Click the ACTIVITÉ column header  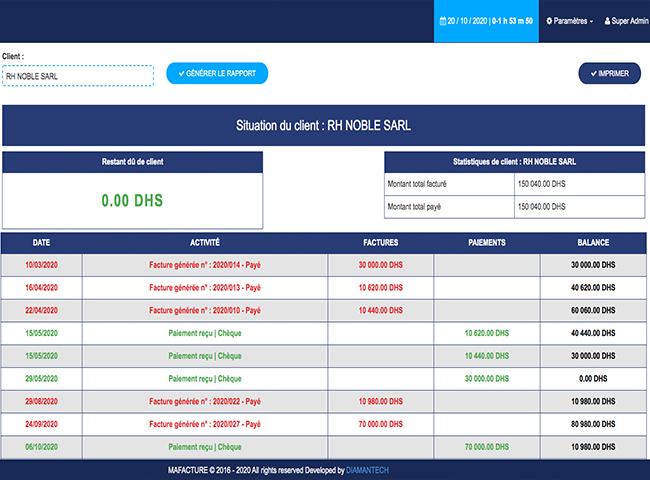tap(205, 242)
